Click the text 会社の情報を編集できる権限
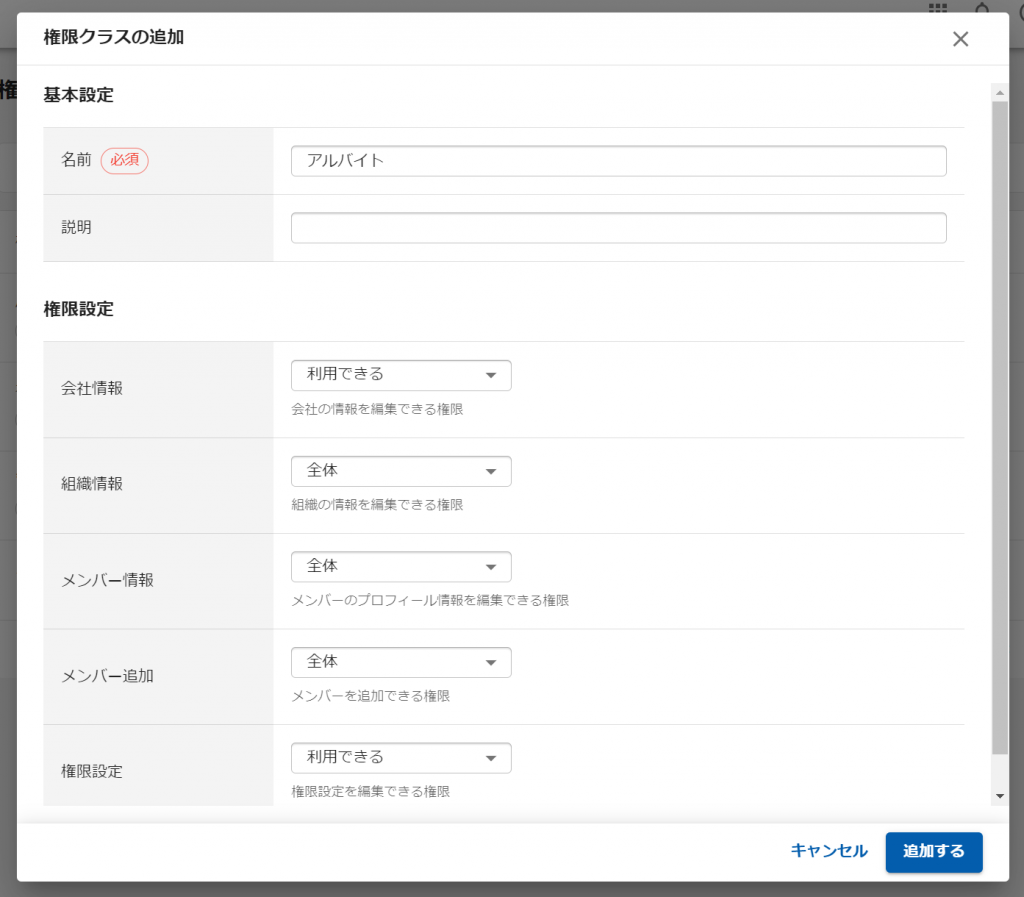This screenshot has height=897, width=1024. [377, 409]
